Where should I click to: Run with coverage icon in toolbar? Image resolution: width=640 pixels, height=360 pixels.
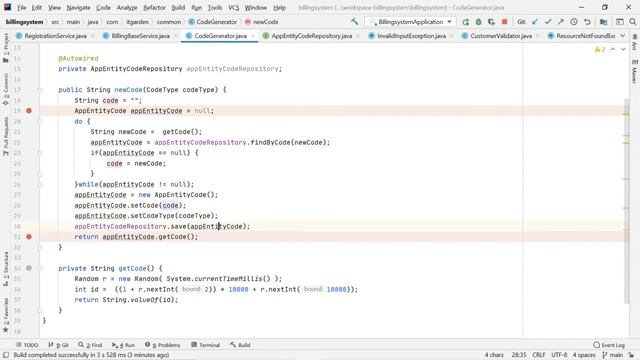tap(491, 22)
